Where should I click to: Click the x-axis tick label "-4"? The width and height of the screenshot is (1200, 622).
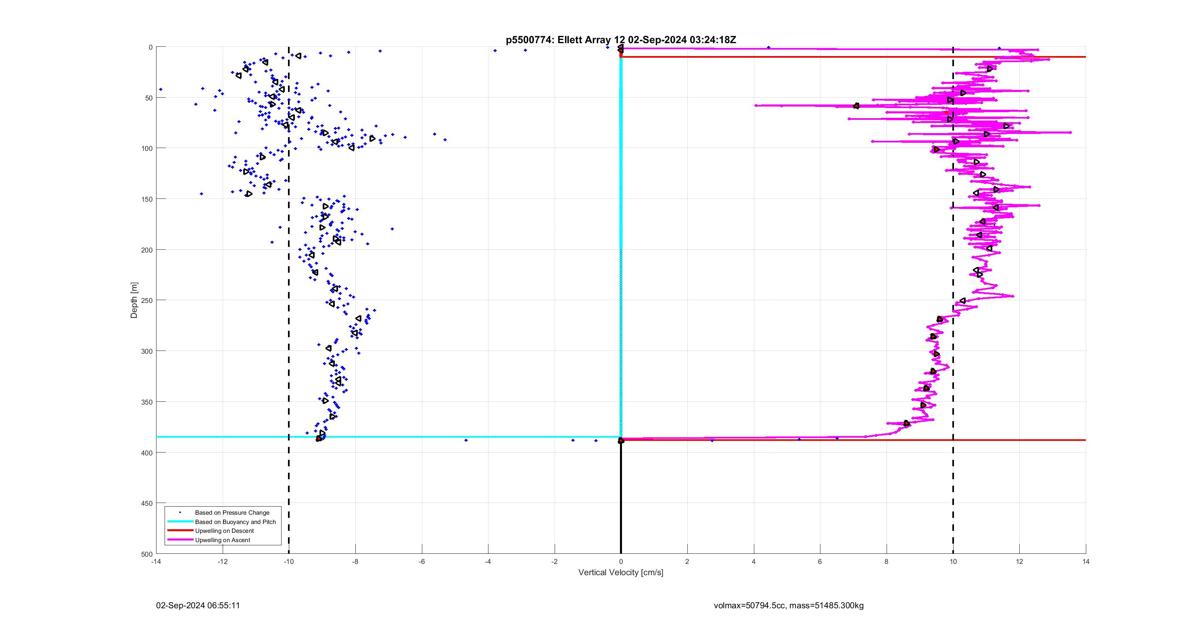coord(488,562)
